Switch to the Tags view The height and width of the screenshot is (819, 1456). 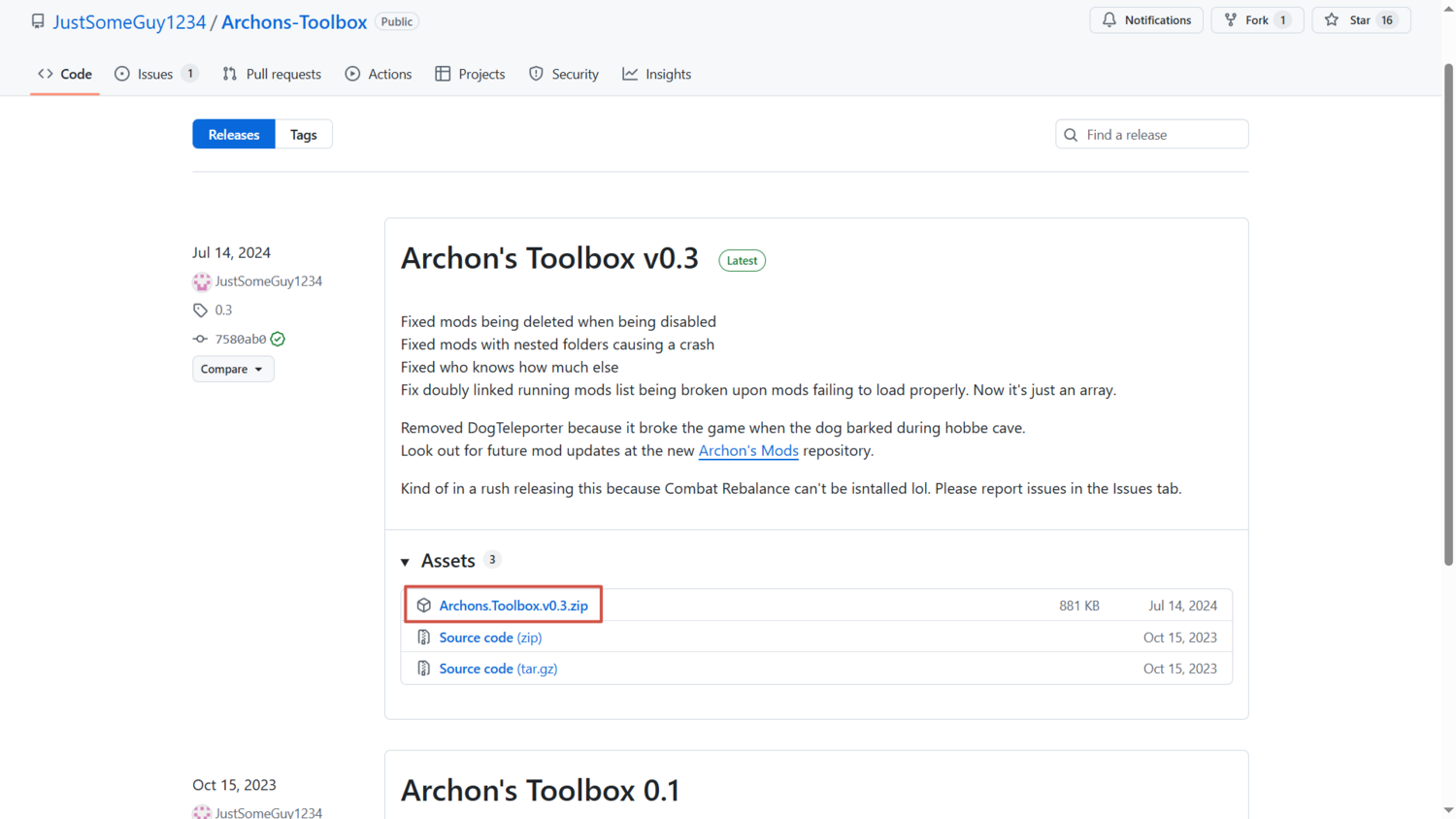click(304, 135)
